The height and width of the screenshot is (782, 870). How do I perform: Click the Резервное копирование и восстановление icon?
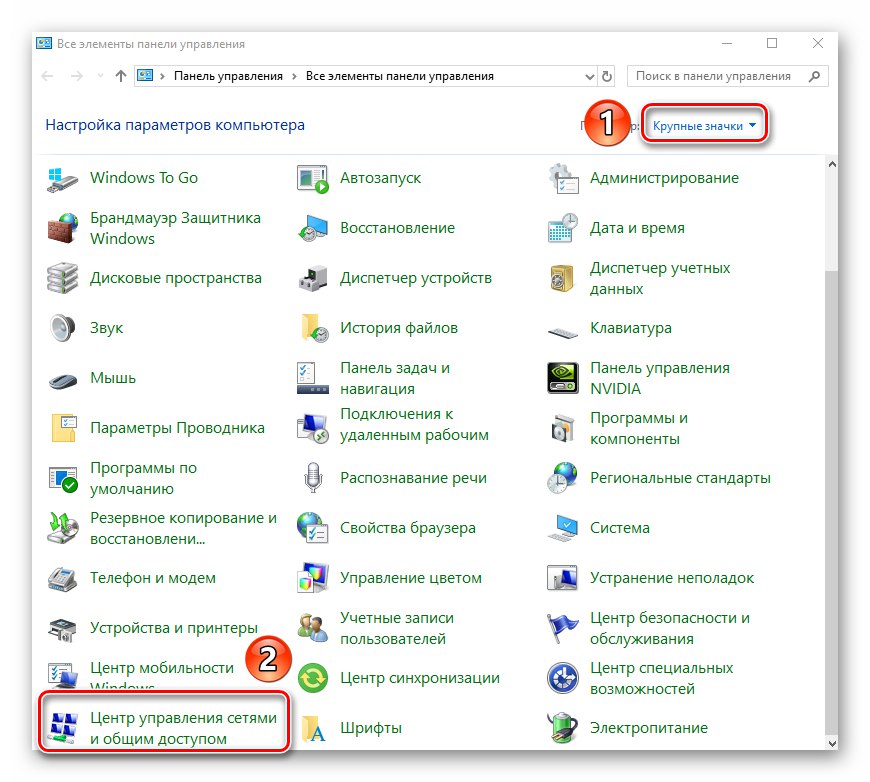tap(62, 528)
